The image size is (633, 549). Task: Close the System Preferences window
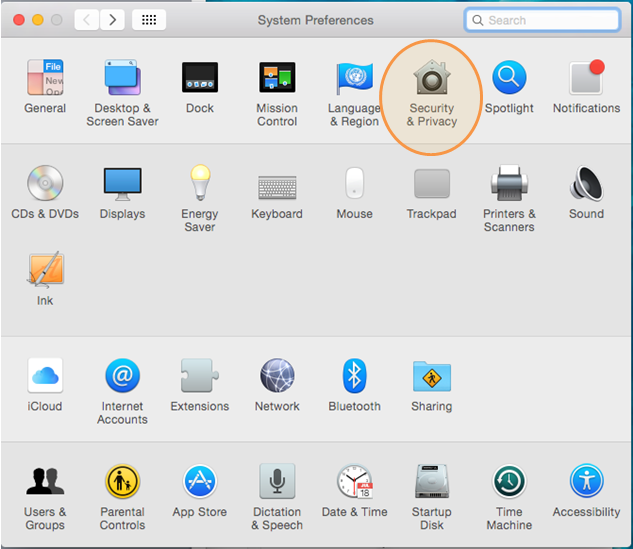tap(19, 19)
